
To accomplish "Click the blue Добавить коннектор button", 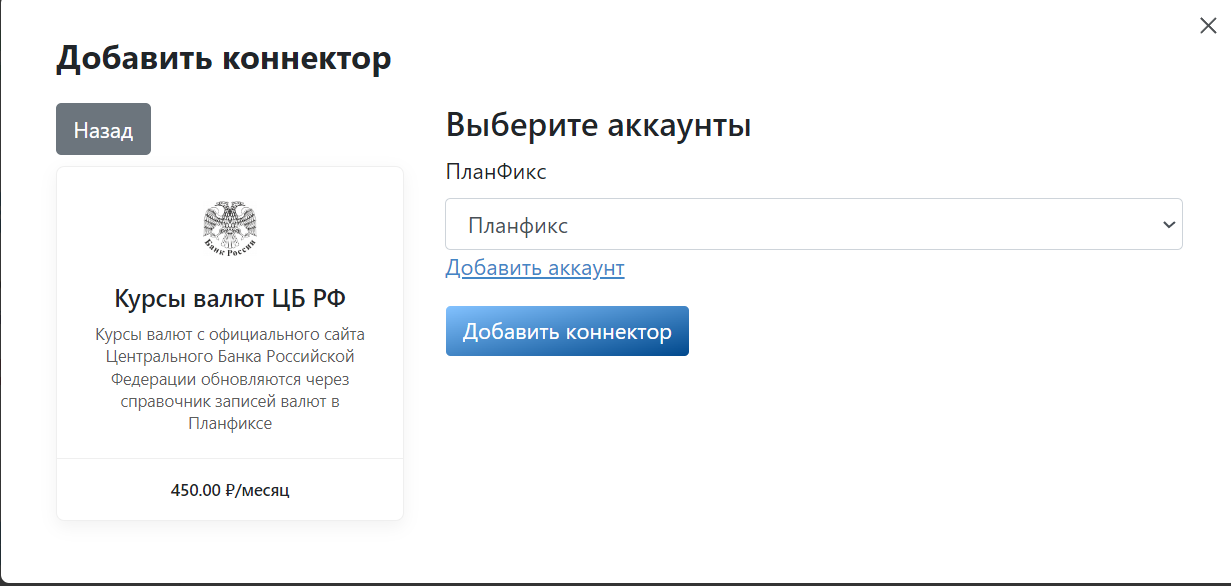I will (x=567, y=331).
